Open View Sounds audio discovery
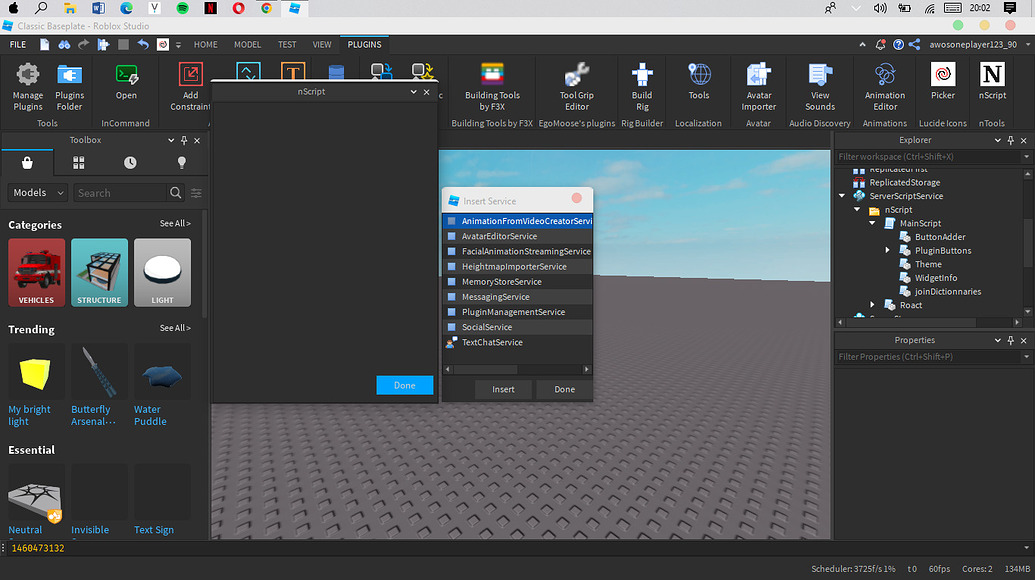 (x=820, y=87)
